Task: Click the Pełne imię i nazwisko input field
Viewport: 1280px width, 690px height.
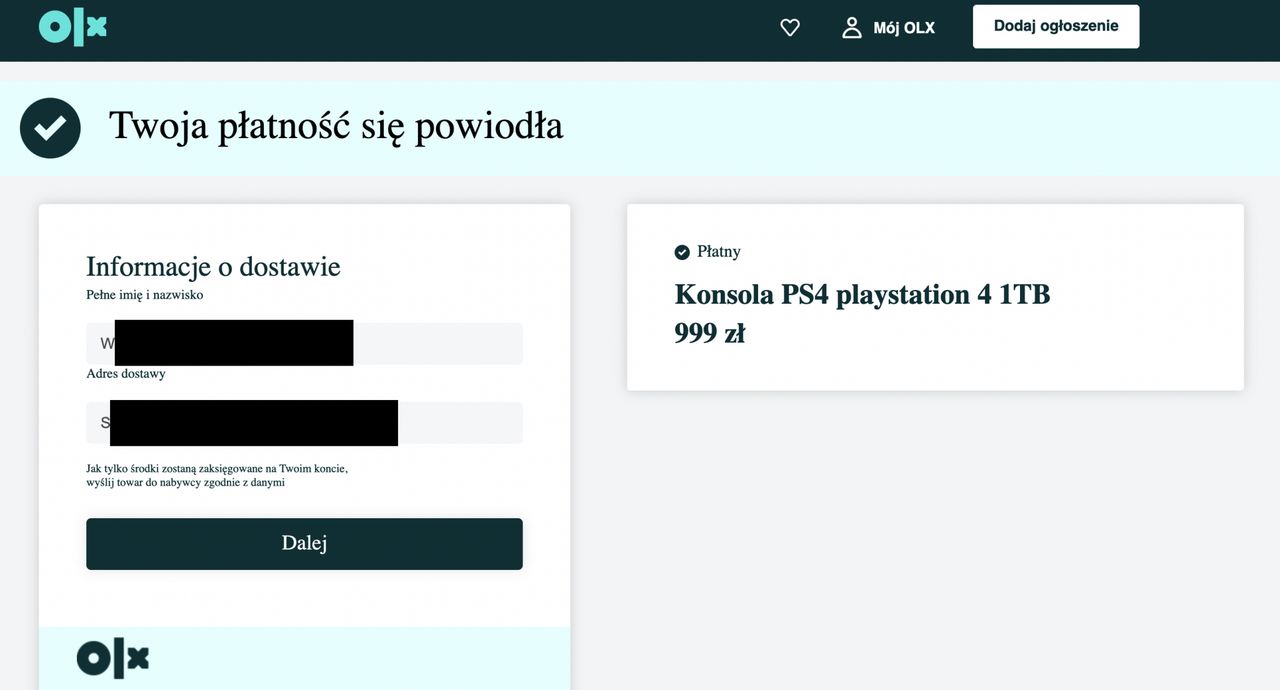Action: [304, 342]
